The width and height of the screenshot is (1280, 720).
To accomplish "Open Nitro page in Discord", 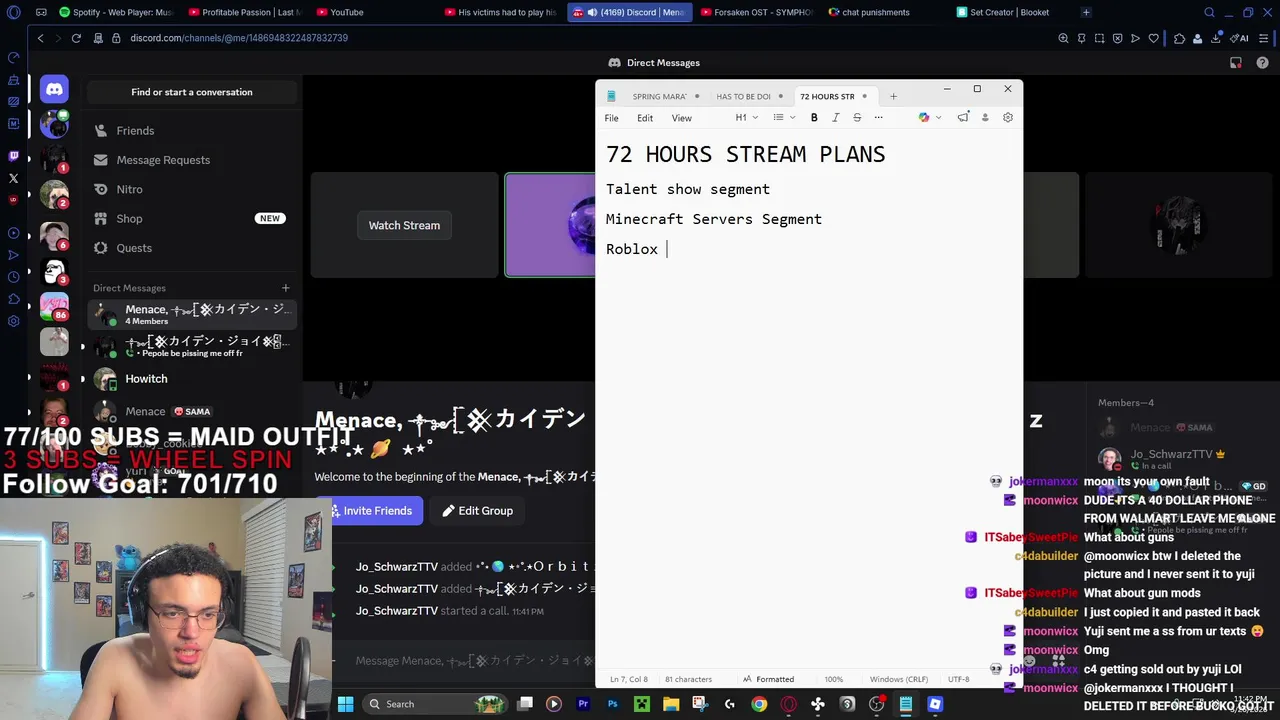I will click(x=191, y=189).
